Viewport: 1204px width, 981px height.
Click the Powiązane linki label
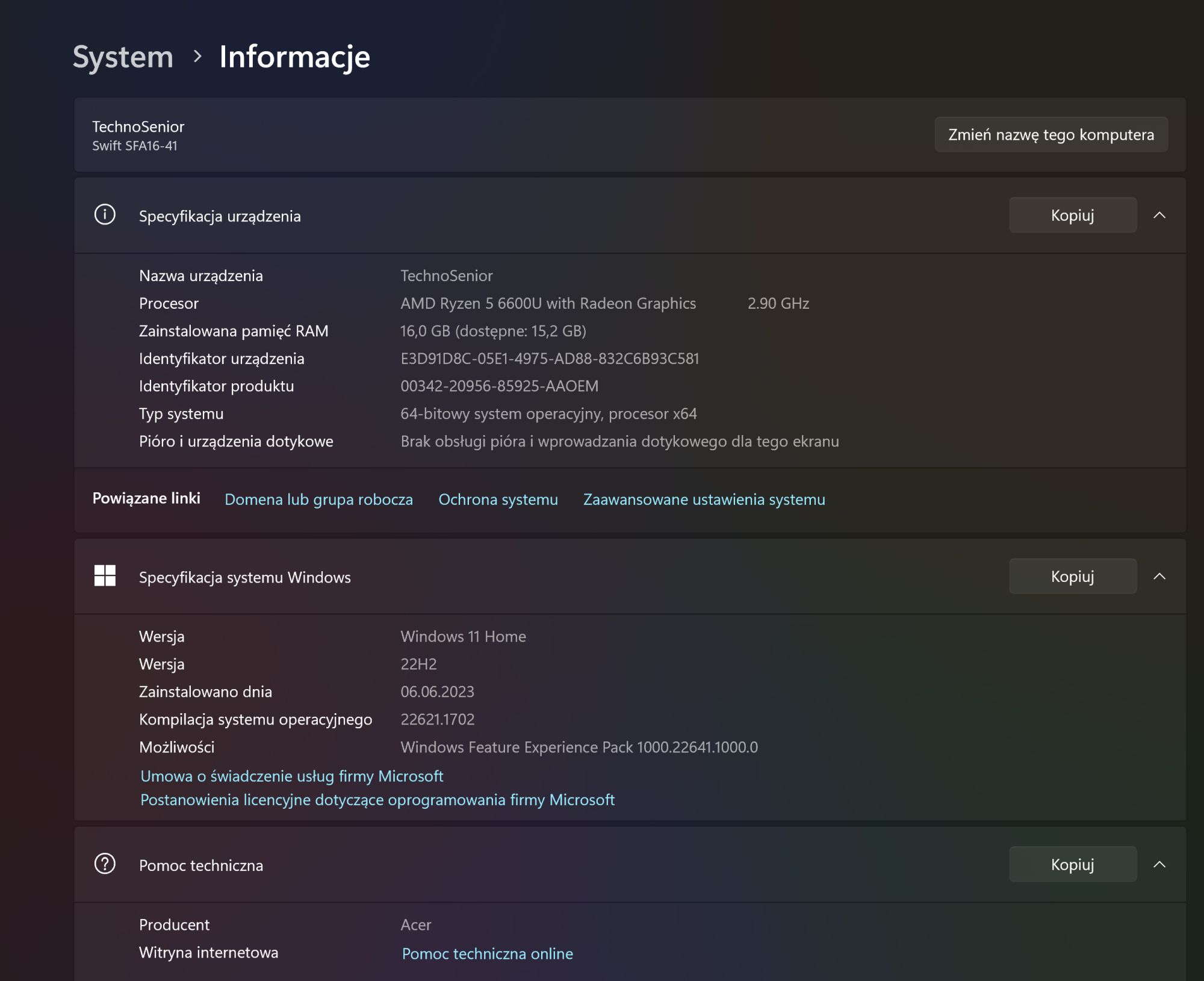[146, 498]
